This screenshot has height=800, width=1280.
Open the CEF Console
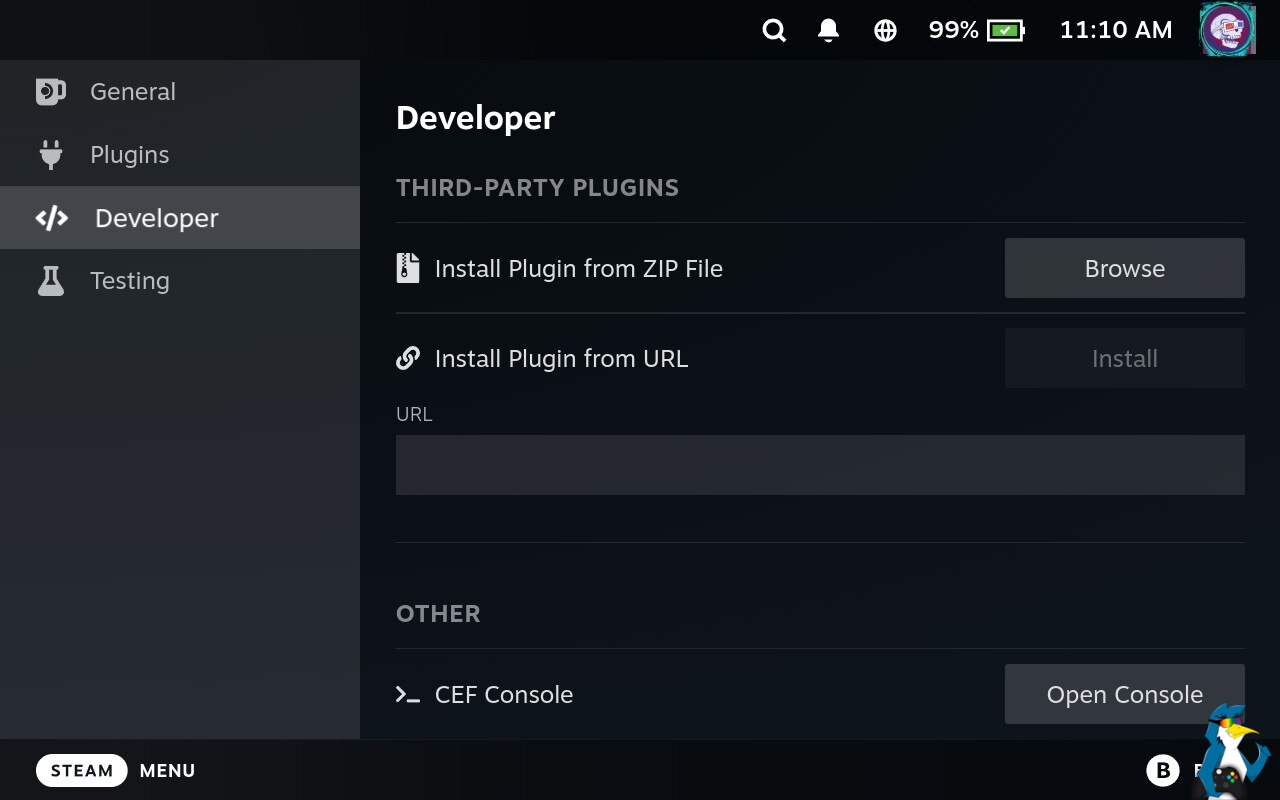tap(1125, 694)
